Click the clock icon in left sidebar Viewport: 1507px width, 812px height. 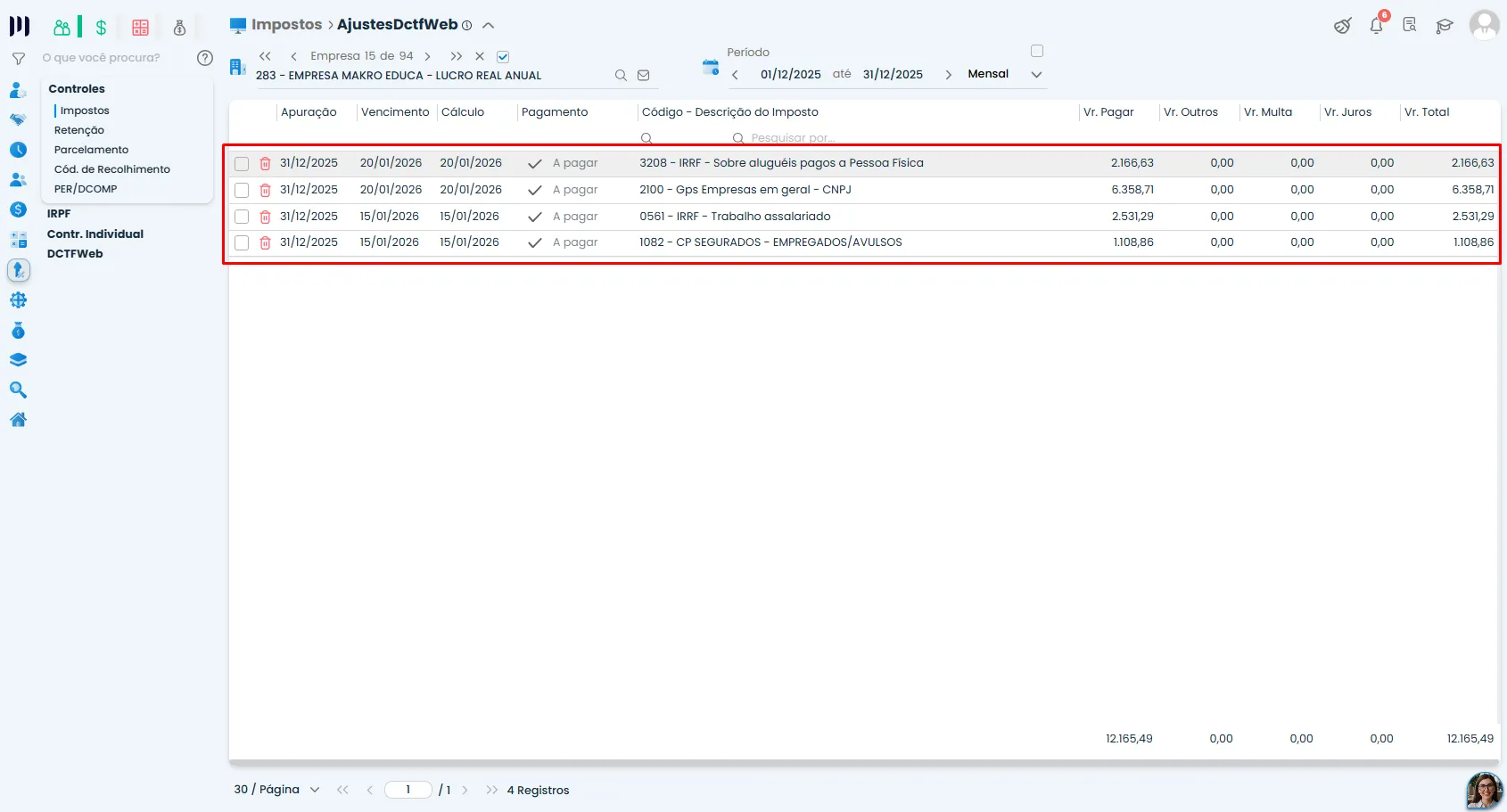coord(18,150)
